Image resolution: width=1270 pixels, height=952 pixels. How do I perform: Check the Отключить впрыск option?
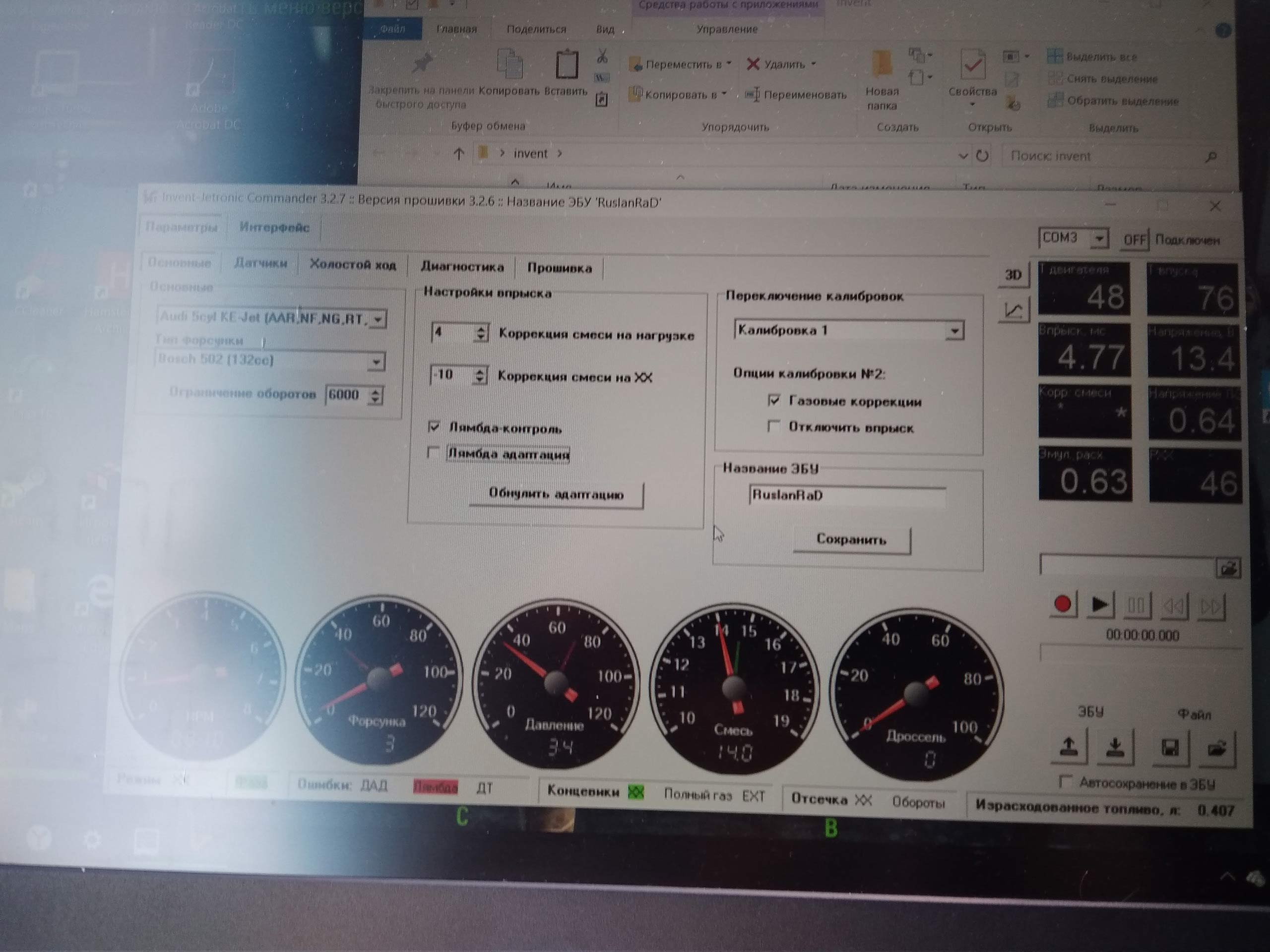(x=773, y=426)
